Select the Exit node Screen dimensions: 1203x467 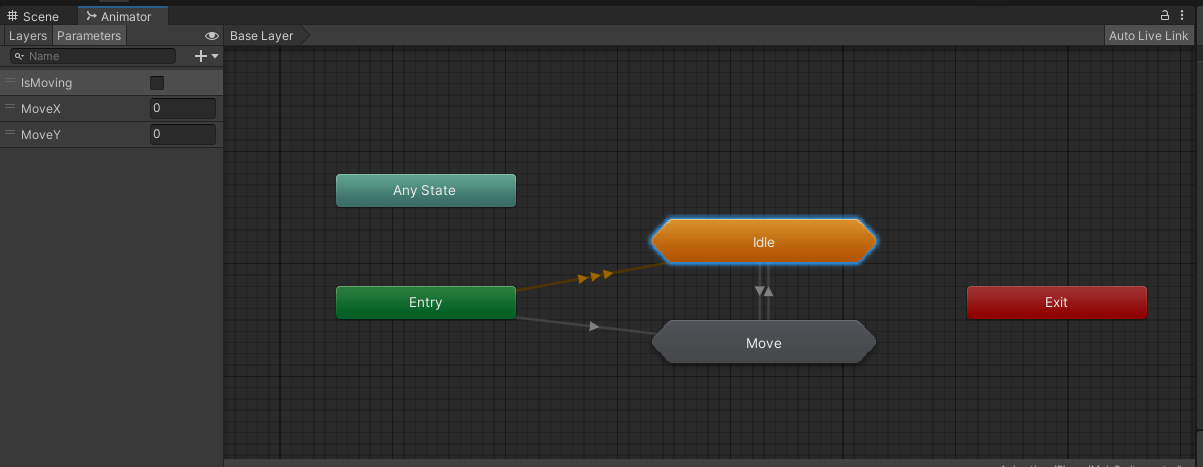(x=1056, y=302)
